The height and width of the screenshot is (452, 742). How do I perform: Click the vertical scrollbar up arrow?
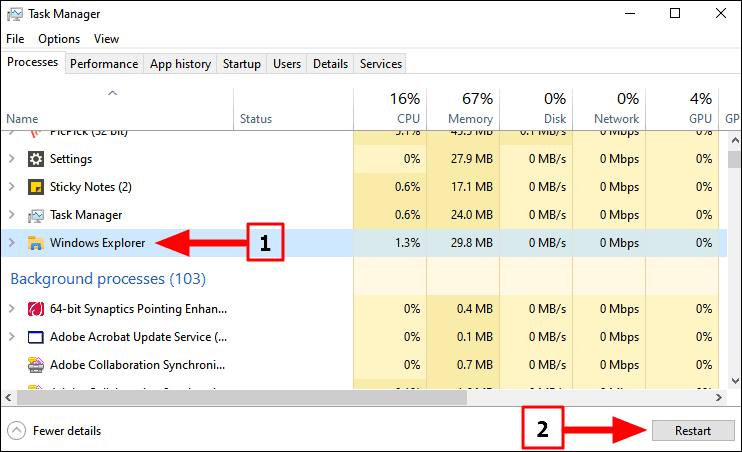734,140
